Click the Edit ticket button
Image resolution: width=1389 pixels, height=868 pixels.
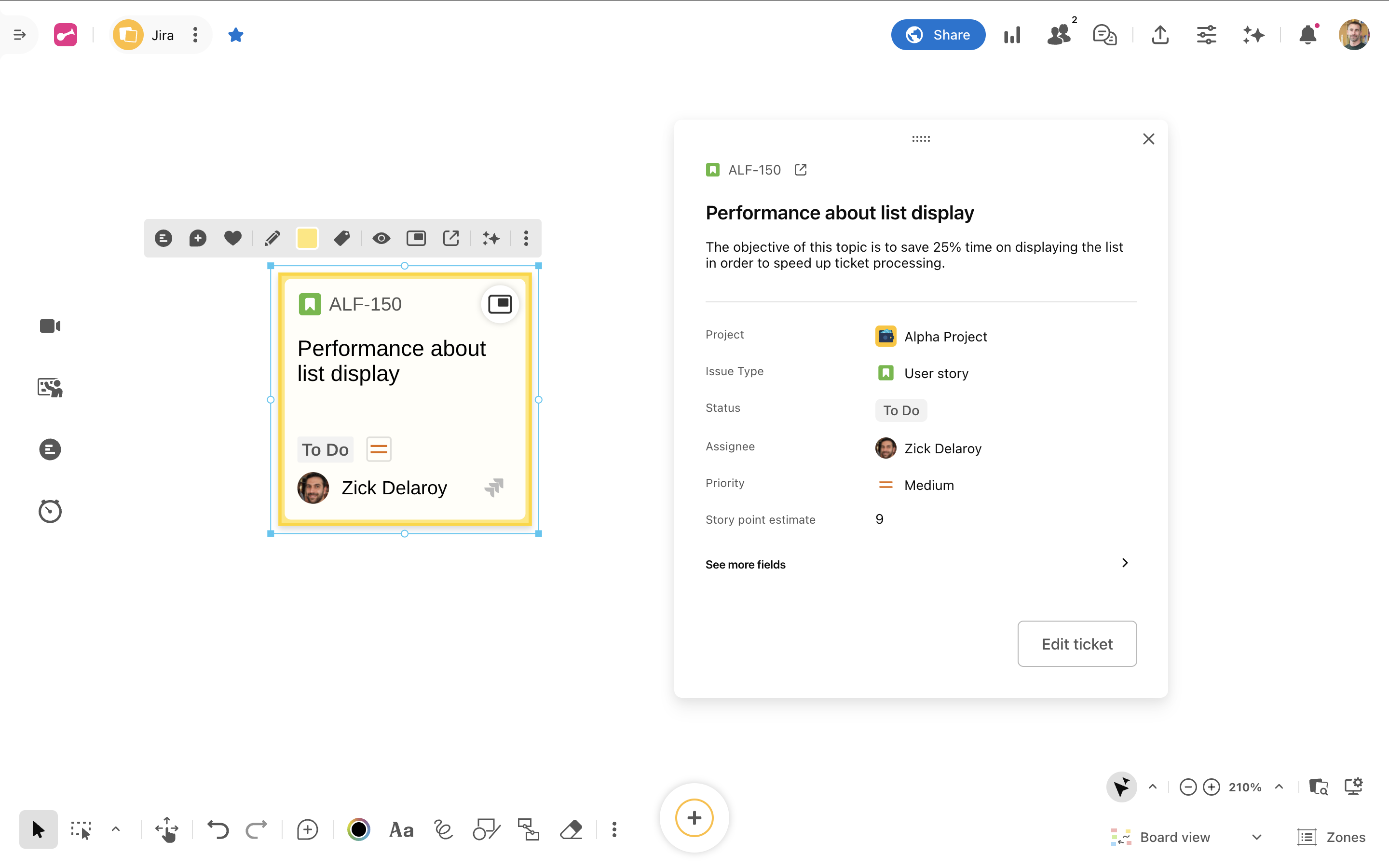(x=1077, y=644)
